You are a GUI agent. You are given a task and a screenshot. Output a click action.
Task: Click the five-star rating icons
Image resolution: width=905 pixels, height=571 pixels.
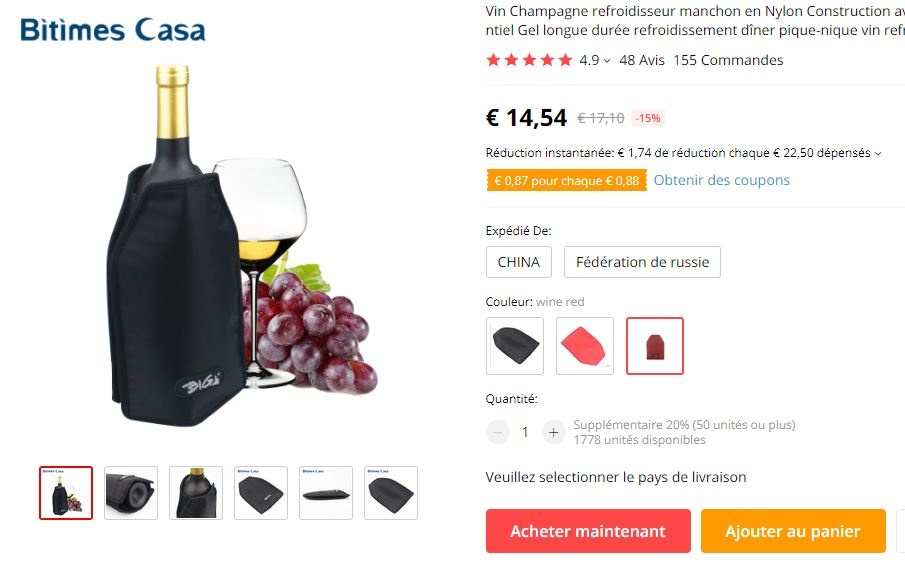click(x=529, y=60)
